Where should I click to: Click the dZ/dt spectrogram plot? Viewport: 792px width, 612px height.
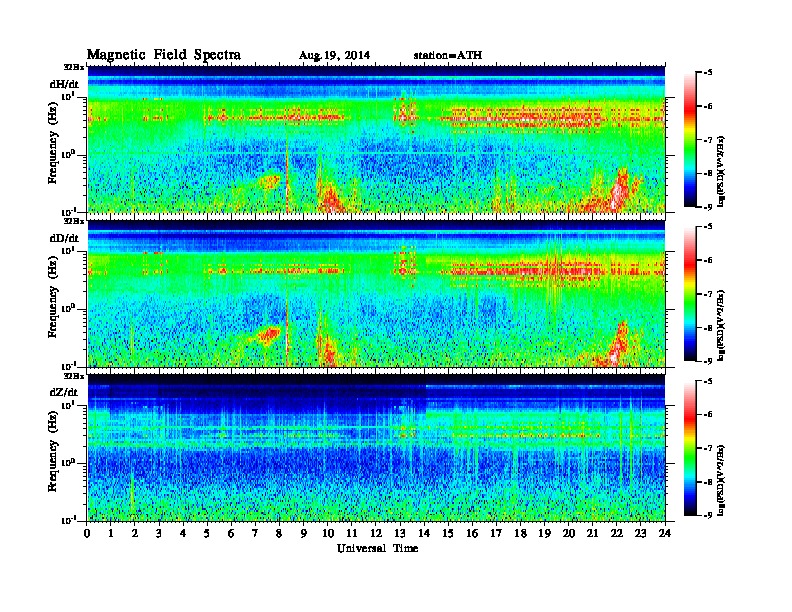[x=376, y=447]
